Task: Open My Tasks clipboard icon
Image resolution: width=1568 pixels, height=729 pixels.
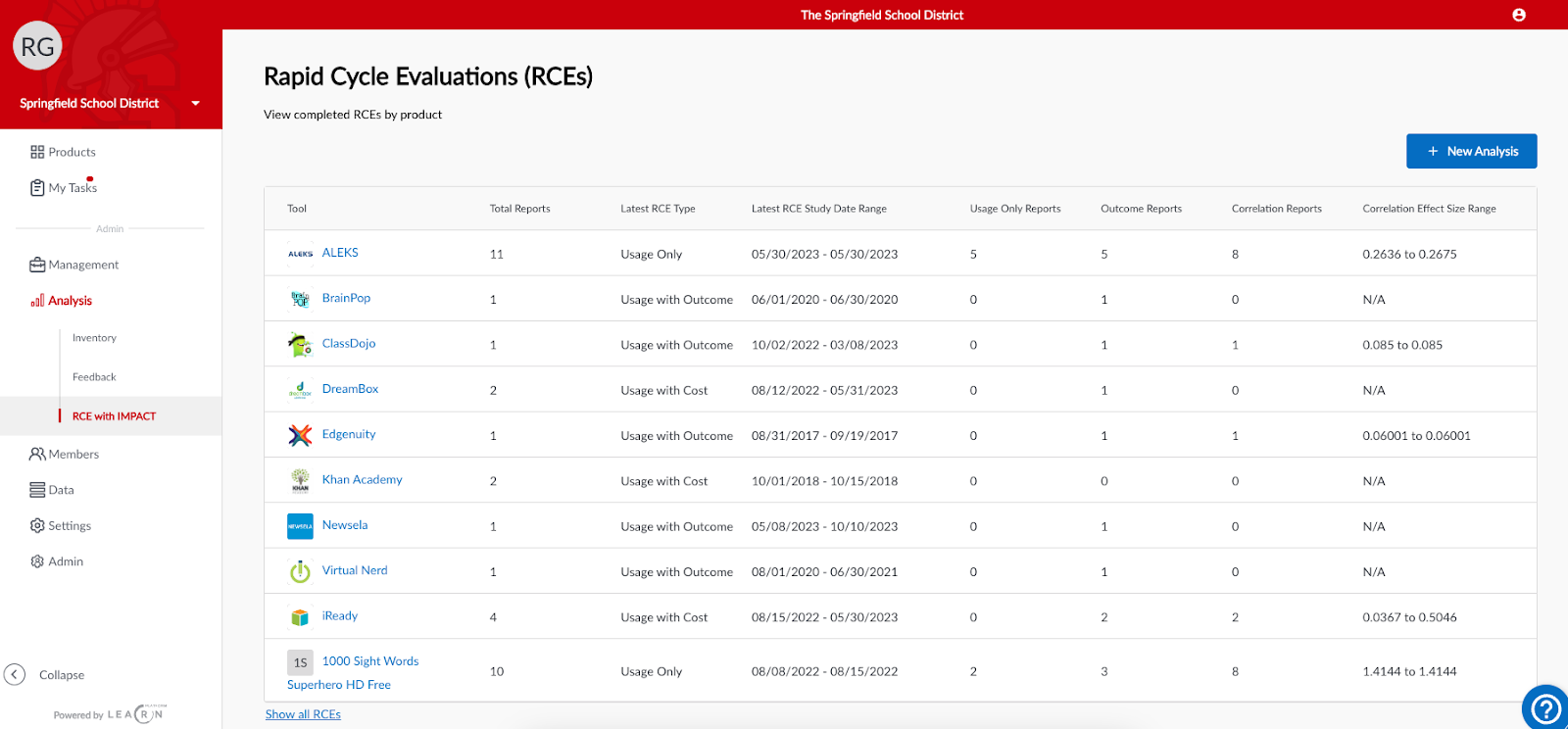Action: [37, 187]
